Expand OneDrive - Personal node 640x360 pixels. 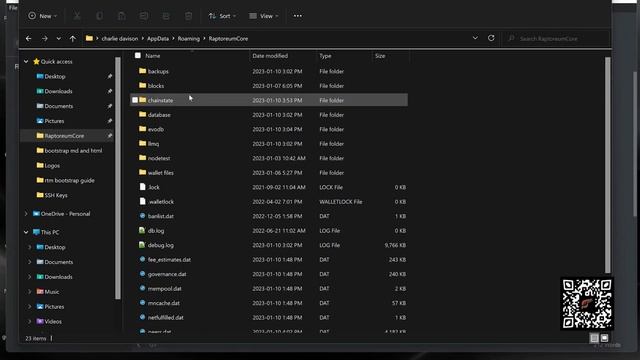26,213
